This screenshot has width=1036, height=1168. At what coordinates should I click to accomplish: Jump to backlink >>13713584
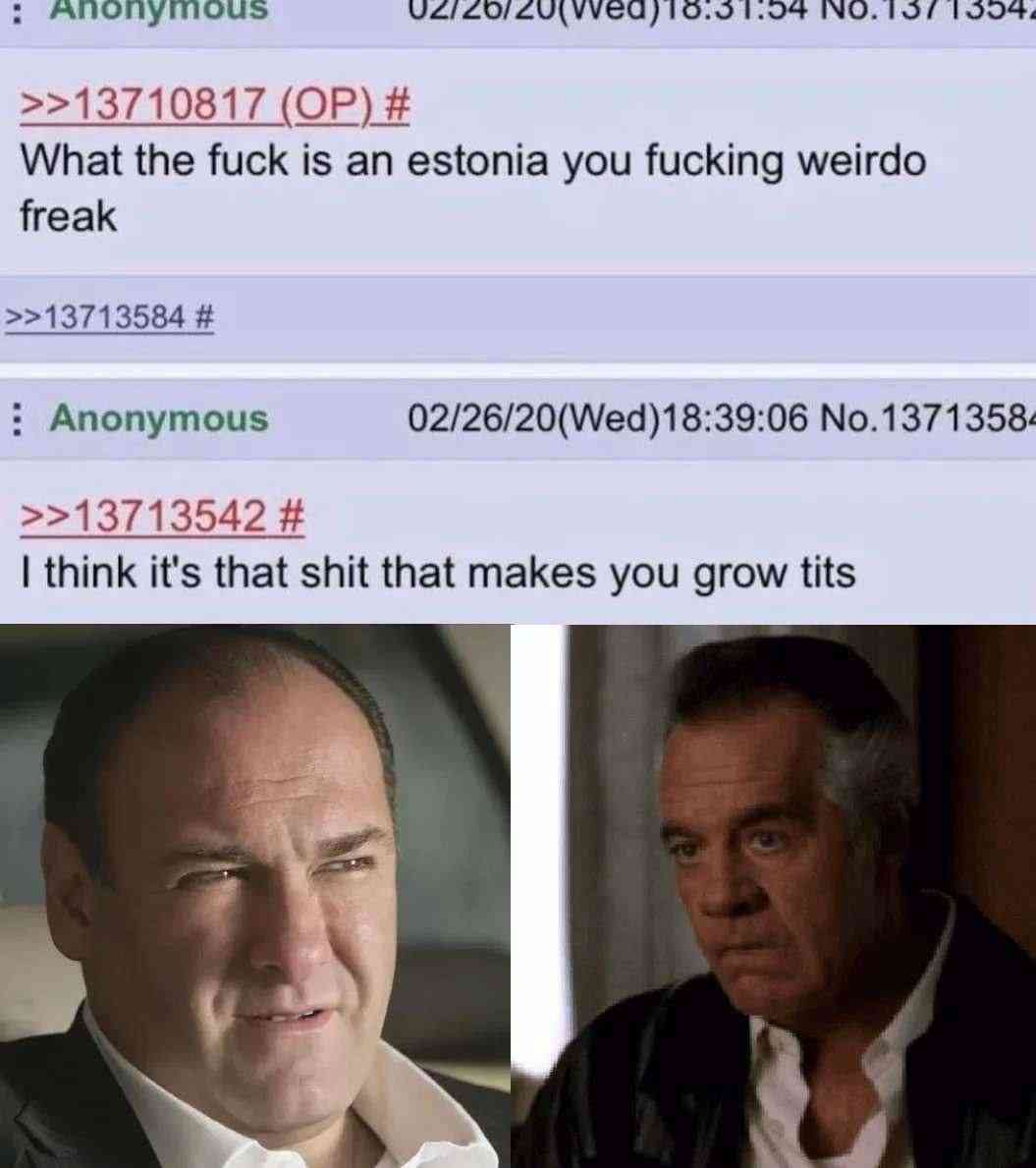pos(94,317)
